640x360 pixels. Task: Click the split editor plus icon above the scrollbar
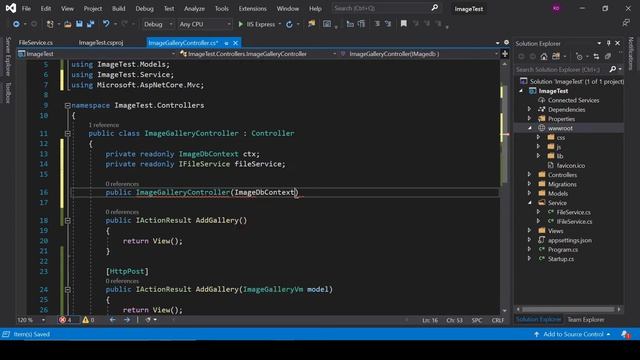[x=505, y=54]
